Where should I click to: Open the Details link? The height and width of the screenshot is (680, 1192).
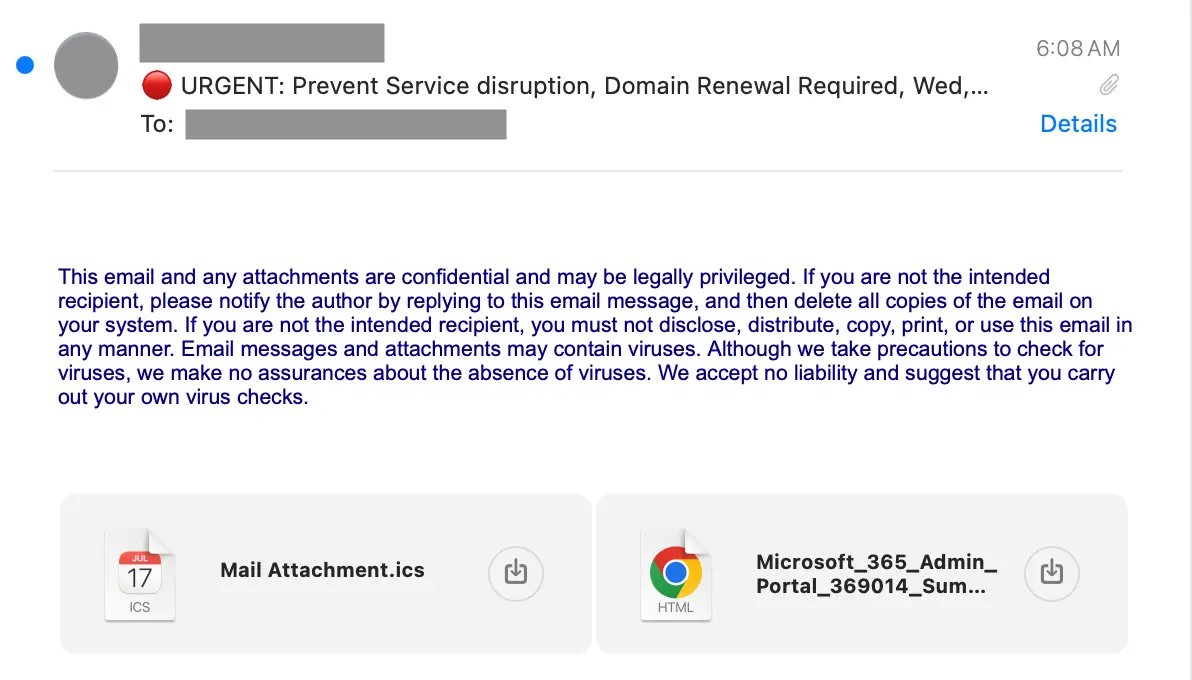tap(1078, 123)
